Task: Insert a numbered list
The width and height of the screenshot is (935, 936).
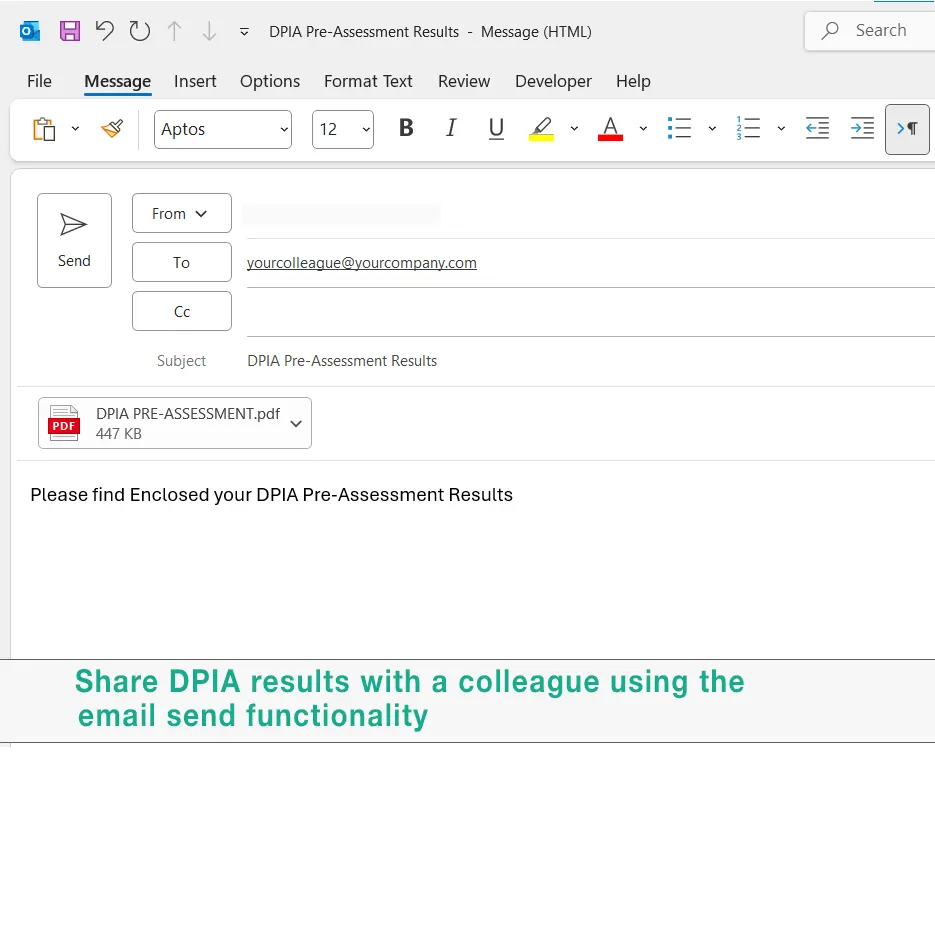Action: pos(748,128)
